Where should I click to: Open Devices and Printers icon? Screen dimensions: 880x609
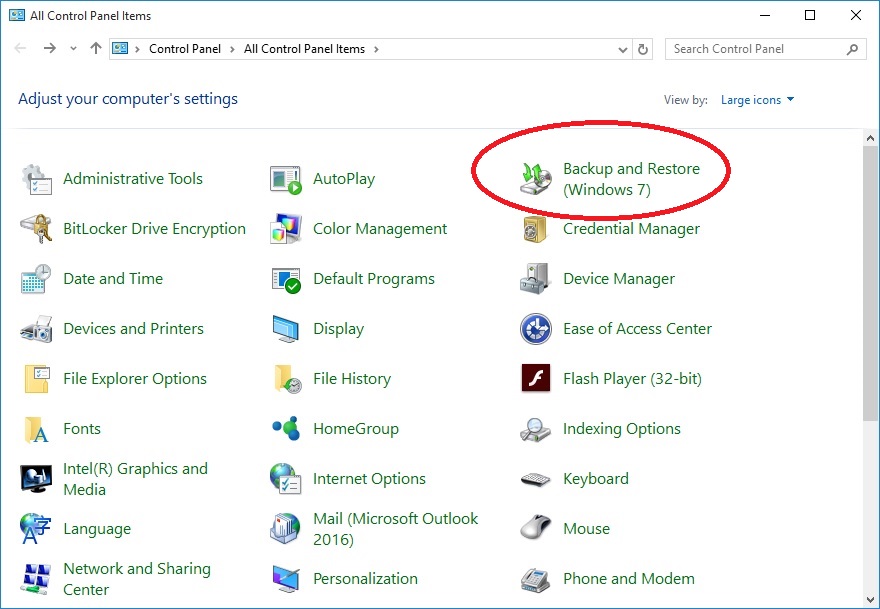36,329
